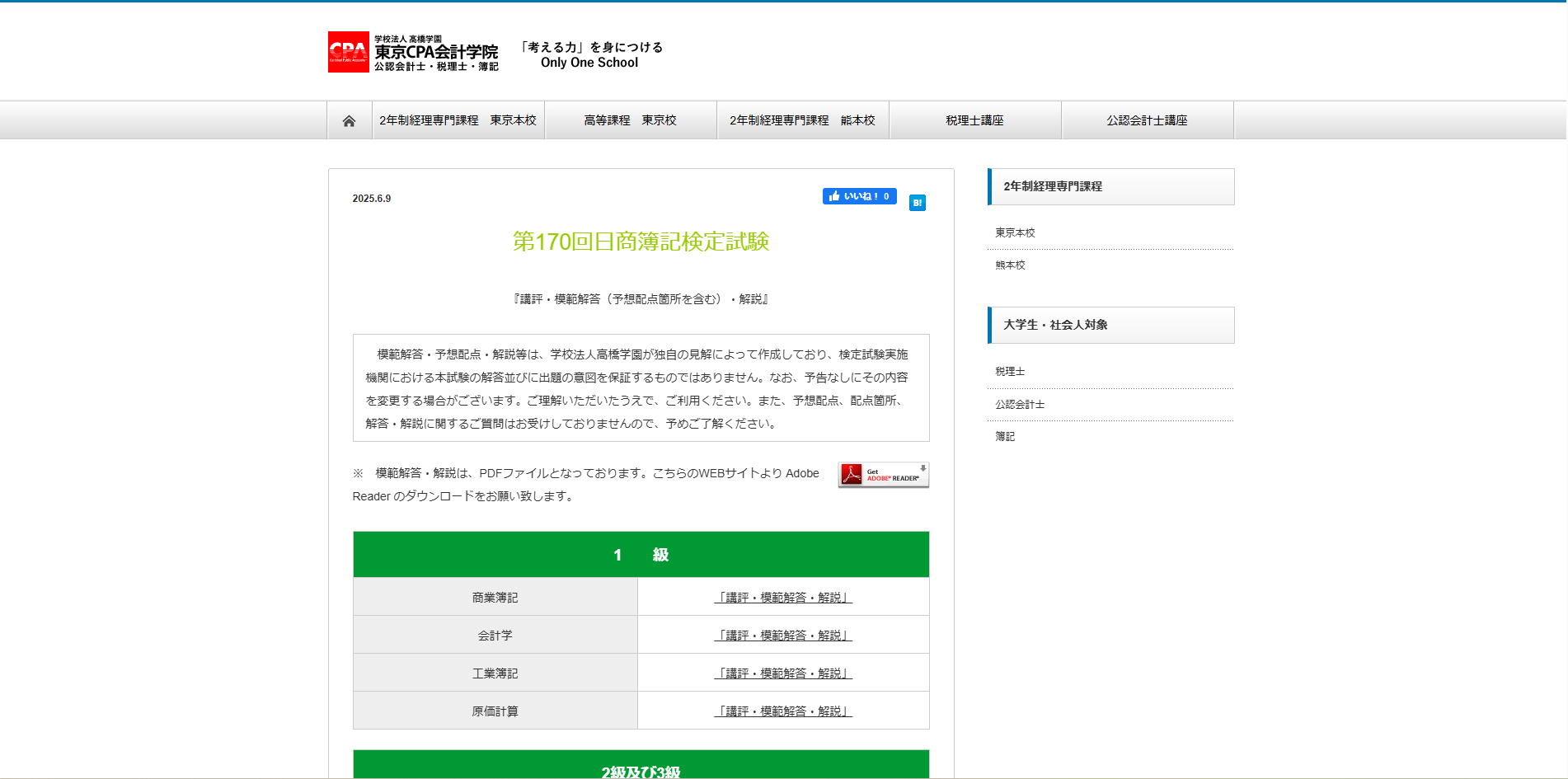This screenshot has width=1568, height=779.
Task: Click 東京本校 in sidebar
Action: tap(1015, 233)
